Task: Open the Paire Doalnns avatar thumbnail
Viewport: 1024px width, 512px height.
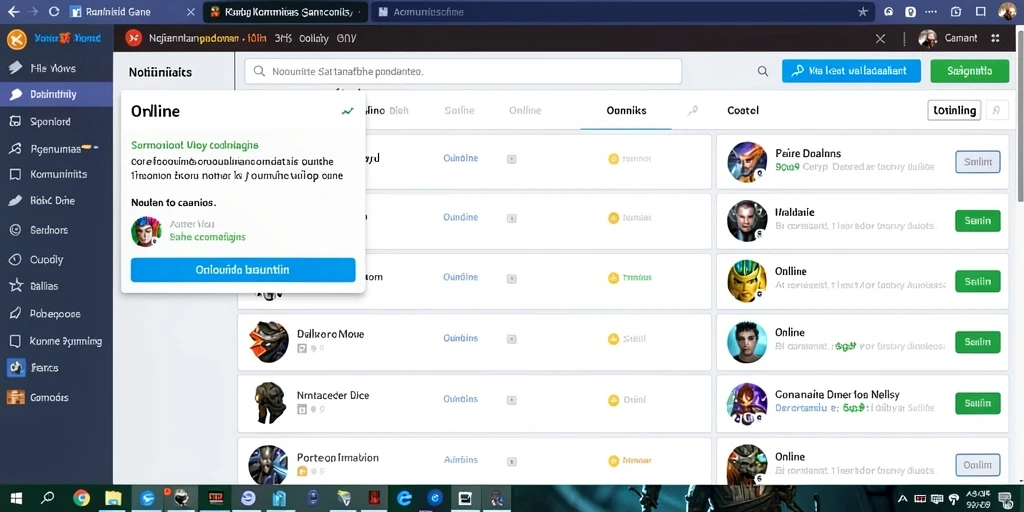Action: click(x=747, y=162)
